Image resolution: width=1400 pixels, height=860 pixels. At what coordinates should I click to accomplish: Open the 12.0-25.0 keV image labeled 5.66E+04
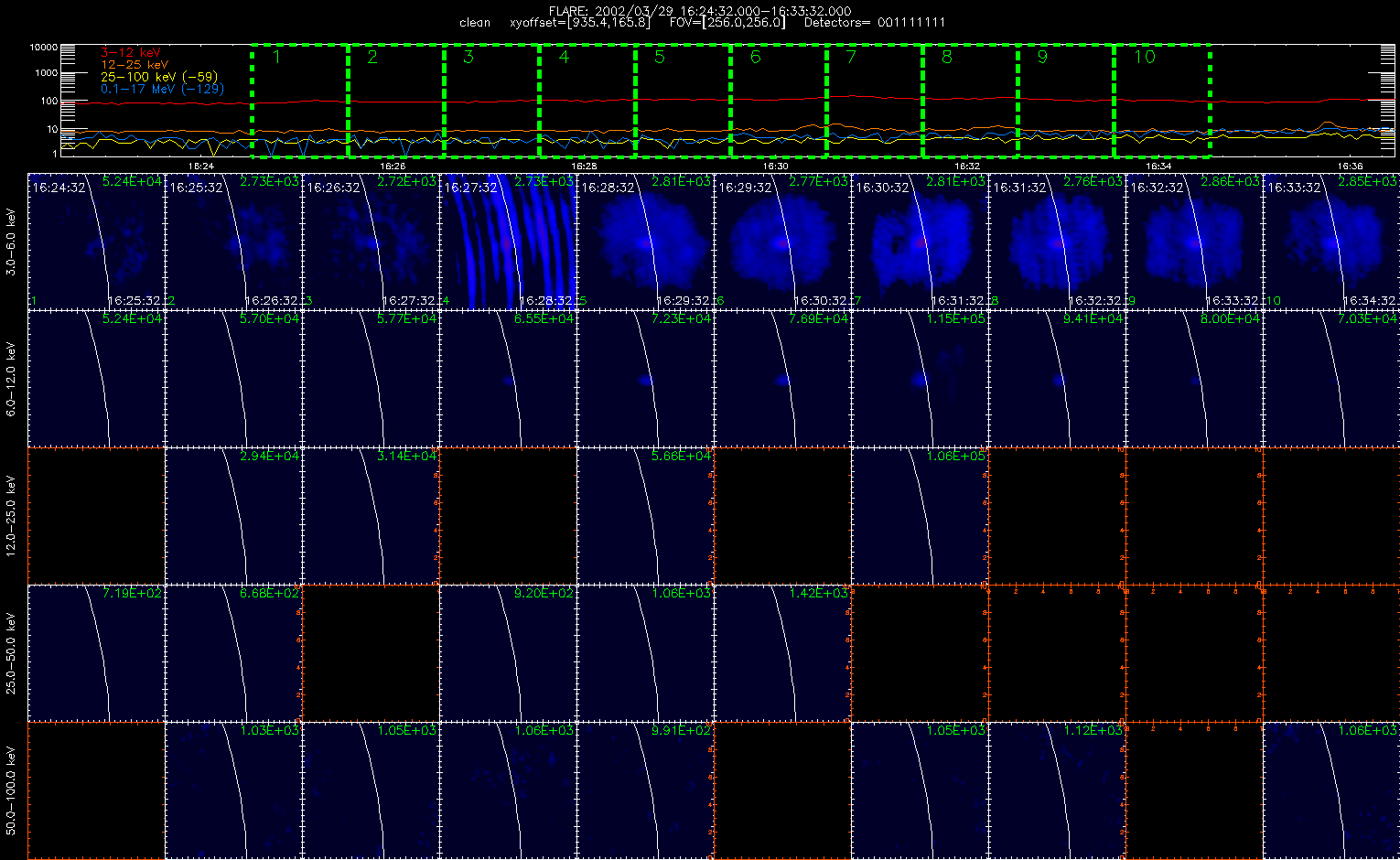point(645,515)
